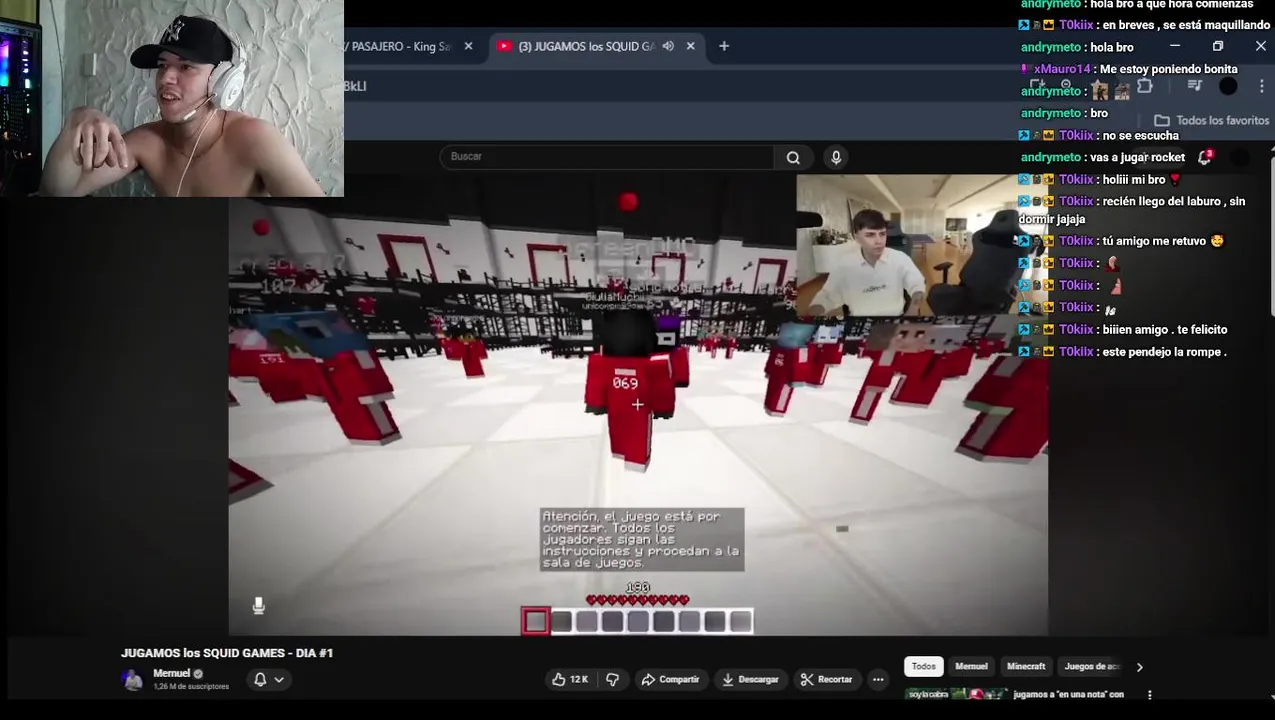Open options for 'jugamos a en una nota' video
Image resolution: width=1275 pixels, height=720 pixels.
point(1149,694)
